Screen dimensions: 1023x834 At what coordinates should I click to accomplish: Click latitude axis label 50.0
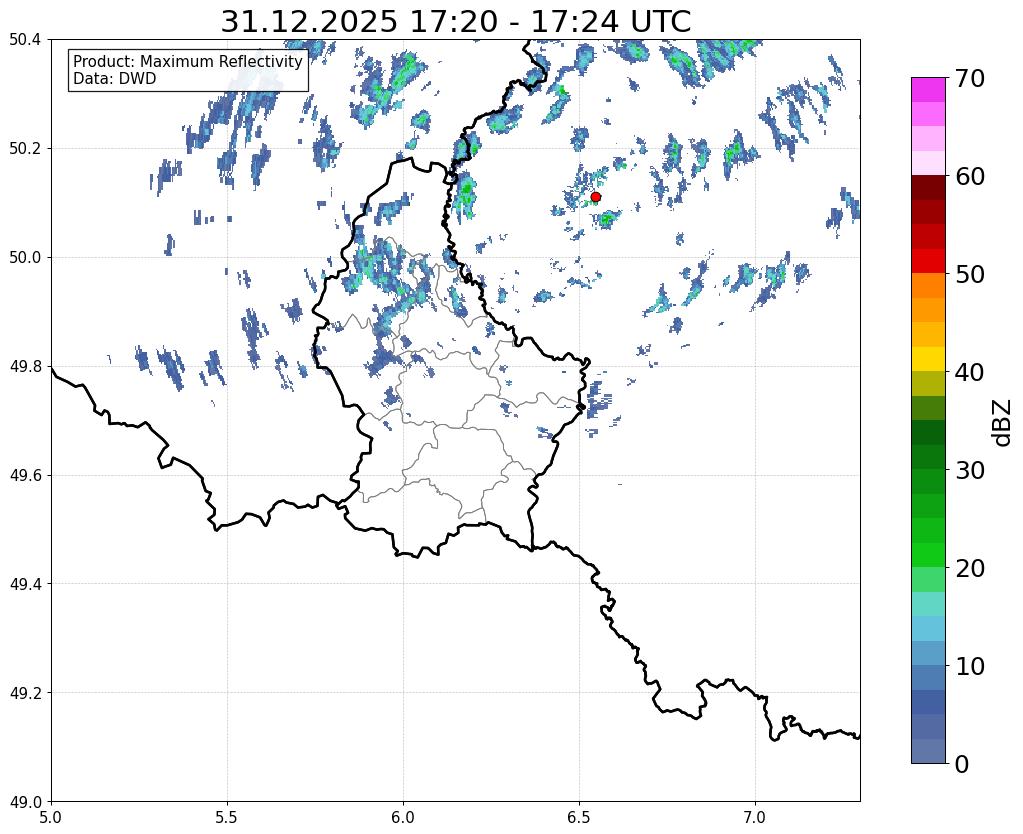coord(25,257)
